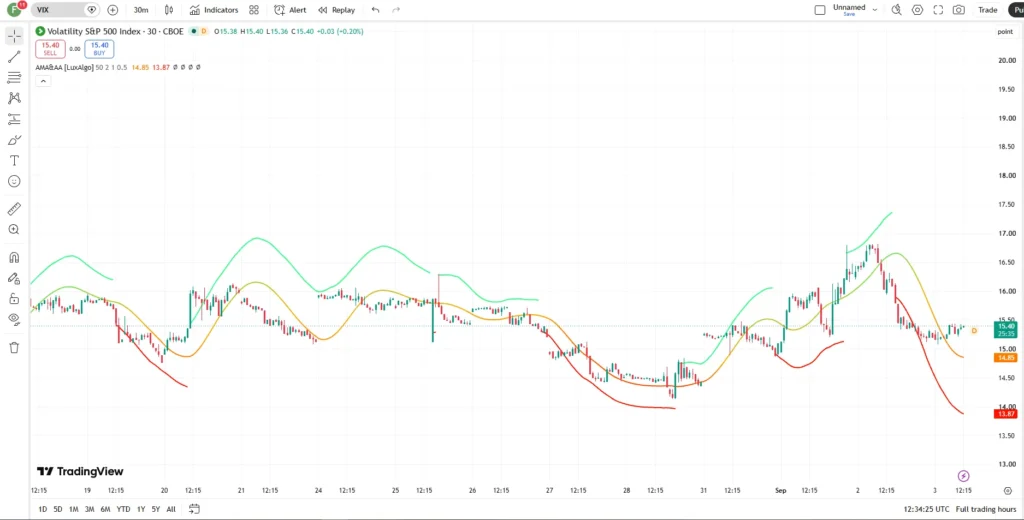Screen dimensions: 1024x520
Task: Select the ruler measure tool
Action: tap(14, 209)
